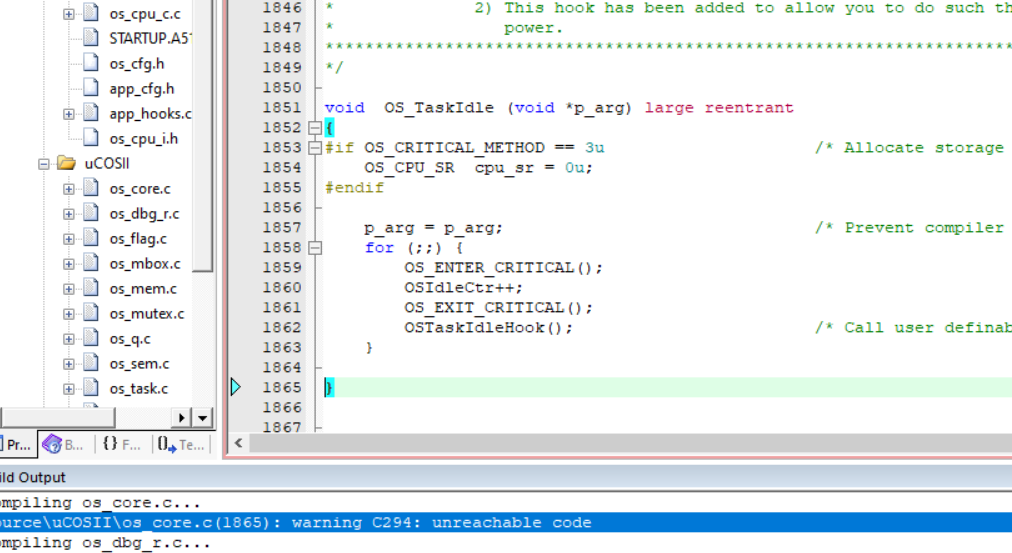Image resolution: width=1012 pixels, height=553 pixels.
Task: Collapse #if block fold at line 1853
Action: 315,148
